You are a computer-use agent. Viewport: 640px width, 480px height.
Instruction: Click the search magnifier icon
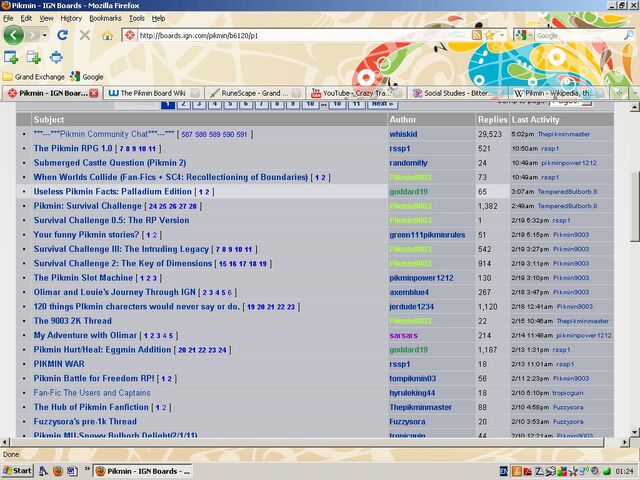pos(629,36)
